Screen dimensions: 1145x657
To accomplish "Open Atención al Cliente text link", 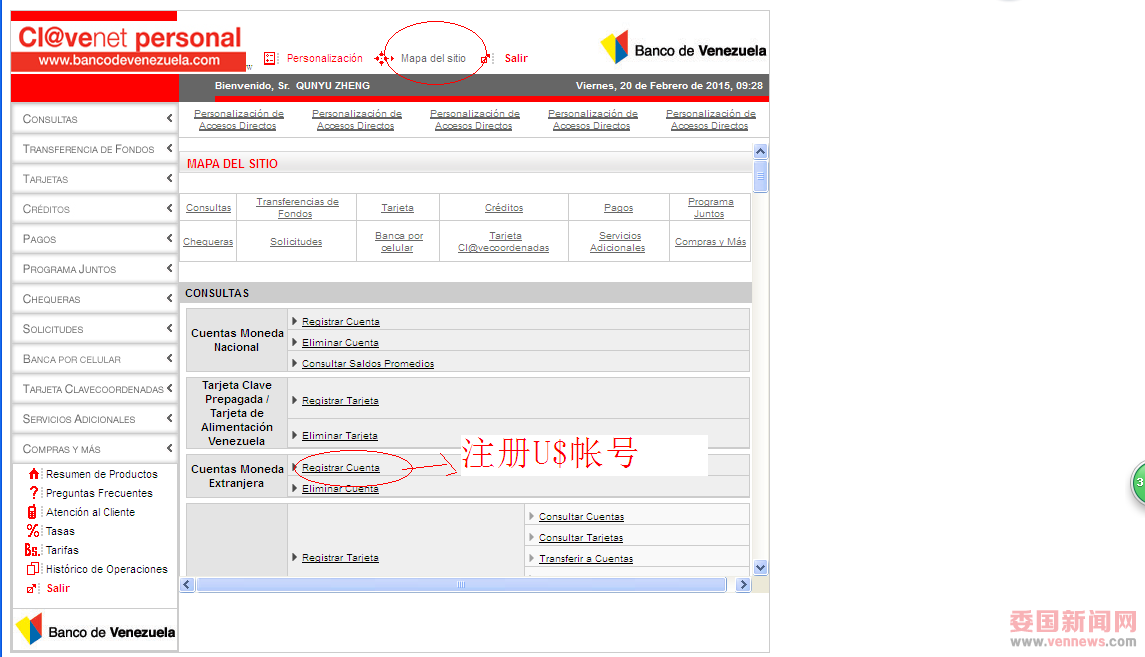I will (x=91, y=512).
